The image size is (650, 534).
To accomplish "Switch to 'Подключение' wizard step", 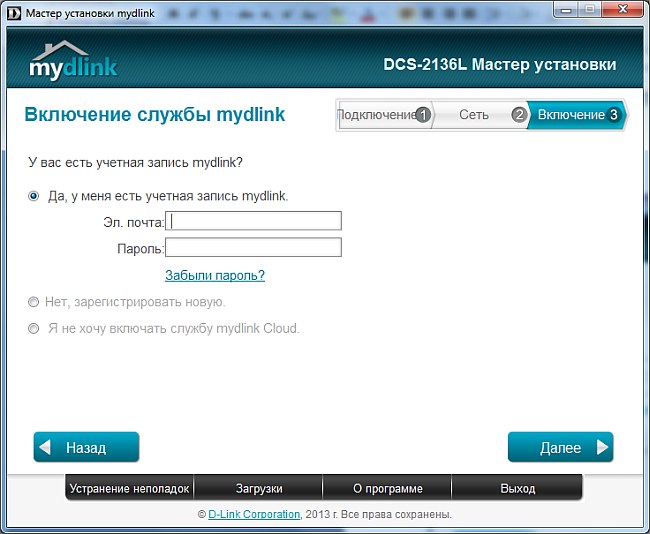I will [376, 115].
